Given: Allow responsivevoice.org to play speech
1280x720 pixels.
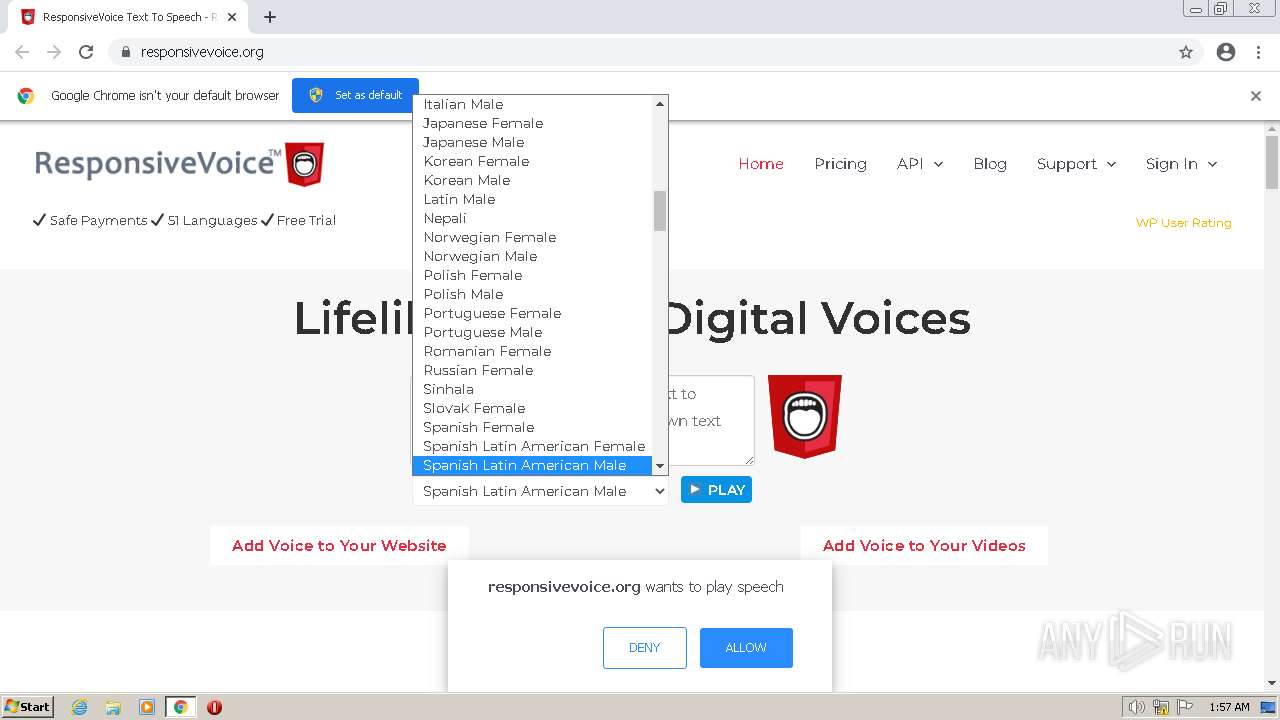Looking at the screenshot, I should (746, 648).
